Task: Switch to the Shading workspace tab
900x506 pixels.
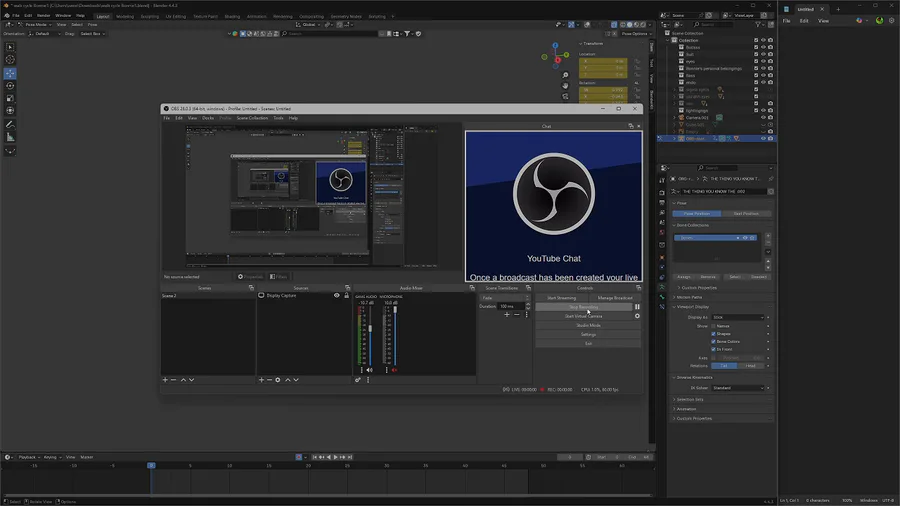Action: 232,17
